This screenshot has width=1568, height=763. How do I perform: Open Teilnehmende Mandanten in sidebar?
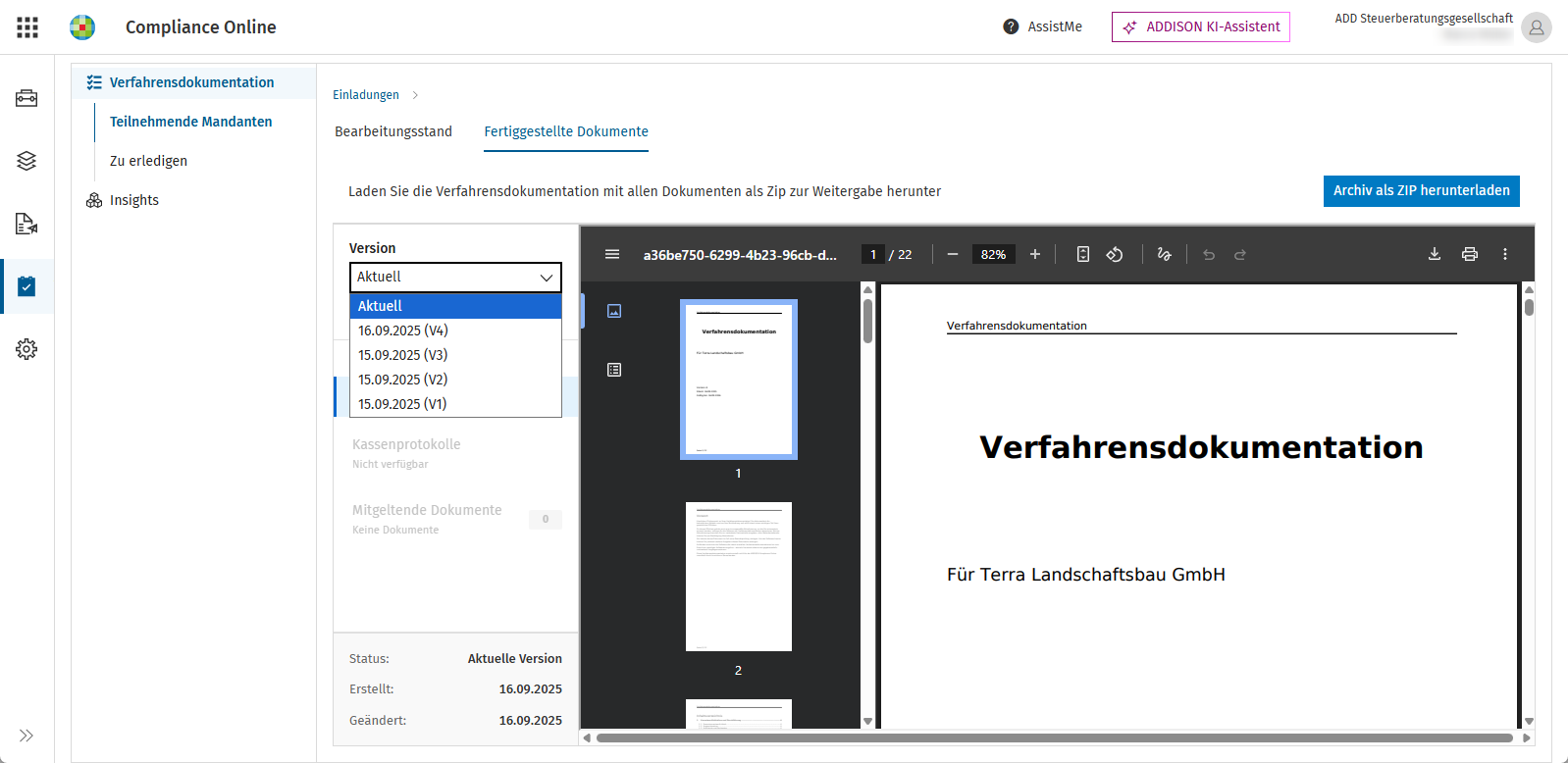coord(191,122)
